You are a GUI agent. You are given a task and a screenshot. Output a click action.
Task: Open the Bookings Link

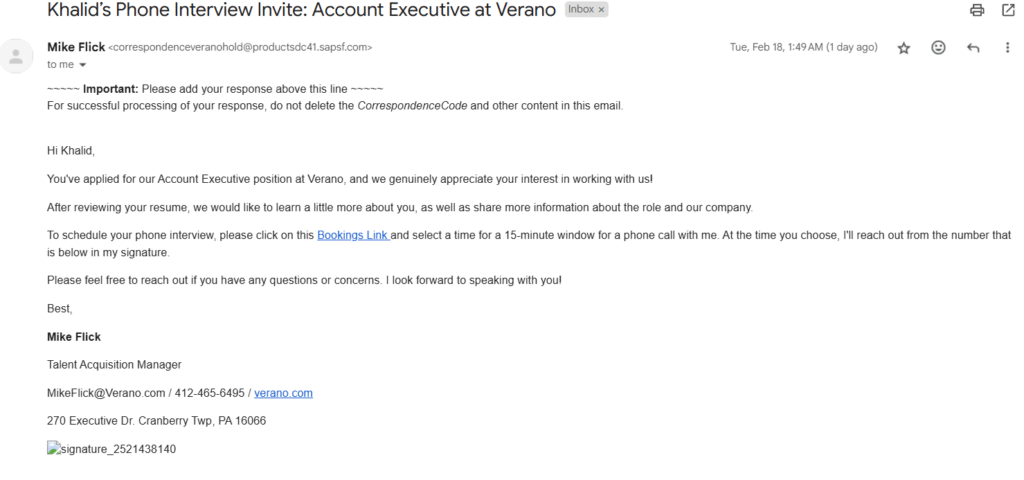353,235
